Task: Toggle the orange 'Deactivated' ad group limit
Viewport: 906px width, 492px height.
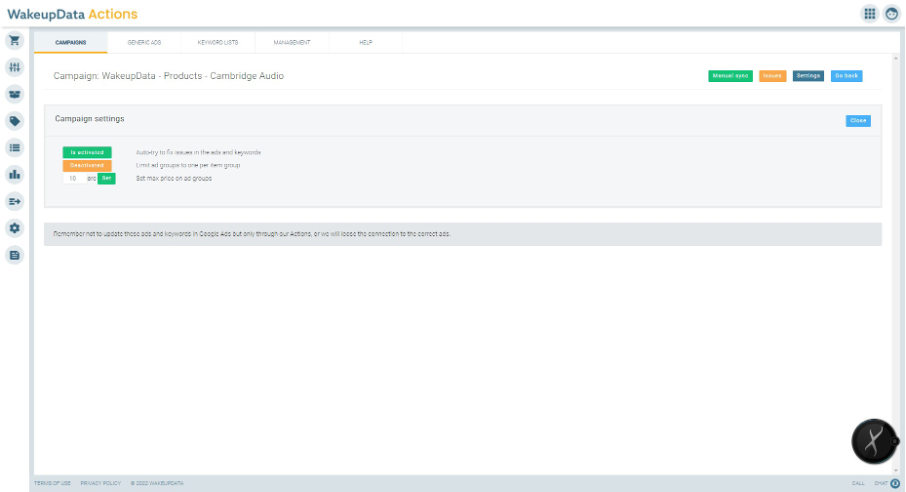Action: pos(87,165)
